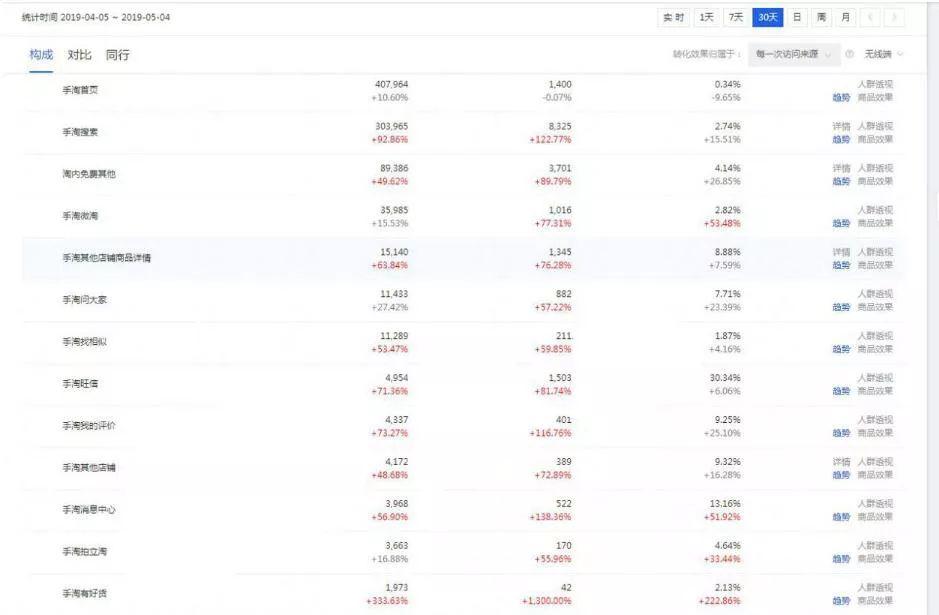This screenshot has height=615, width=939.
Task: Open 人群透视 for the 手淘旺信 row
Action: click(875, 378)
